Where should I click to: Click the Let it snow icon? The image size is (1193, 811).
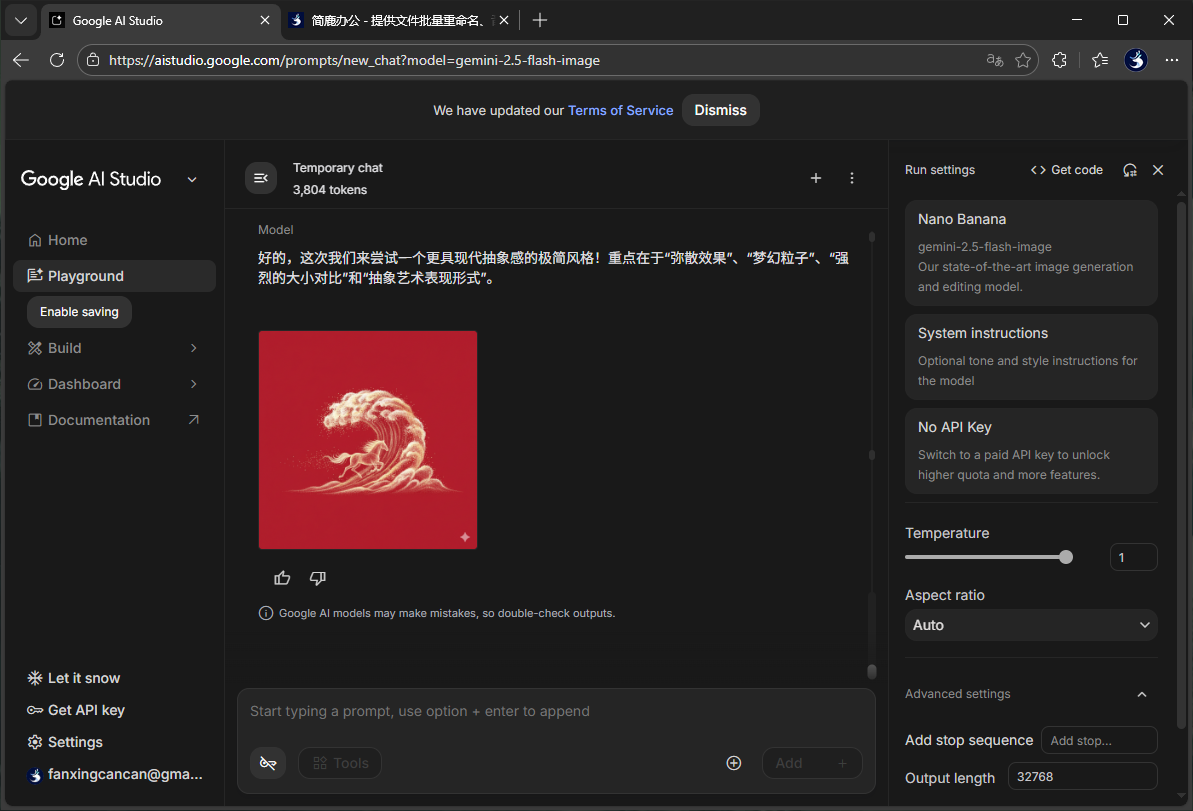pyautogui.click(x=35, y=678)
